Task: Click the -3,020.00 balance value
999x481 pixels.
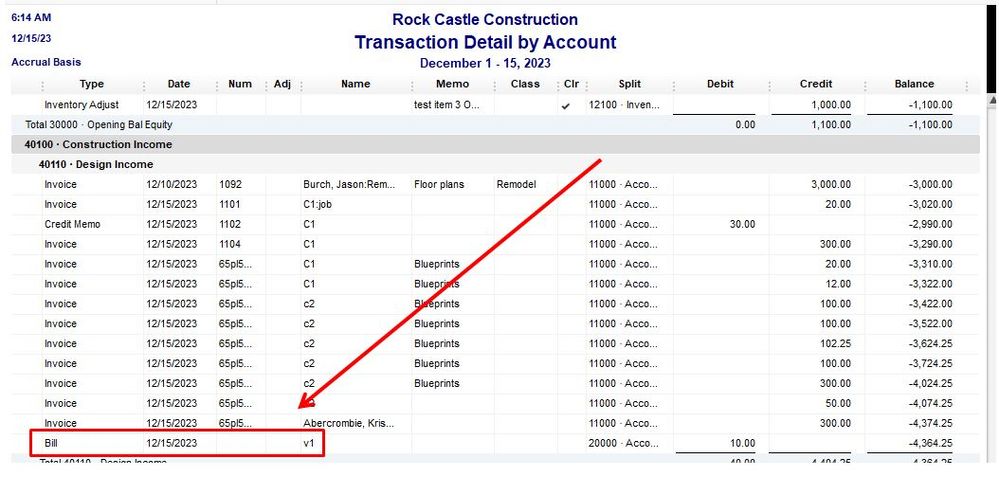Action: coord(930,205)
